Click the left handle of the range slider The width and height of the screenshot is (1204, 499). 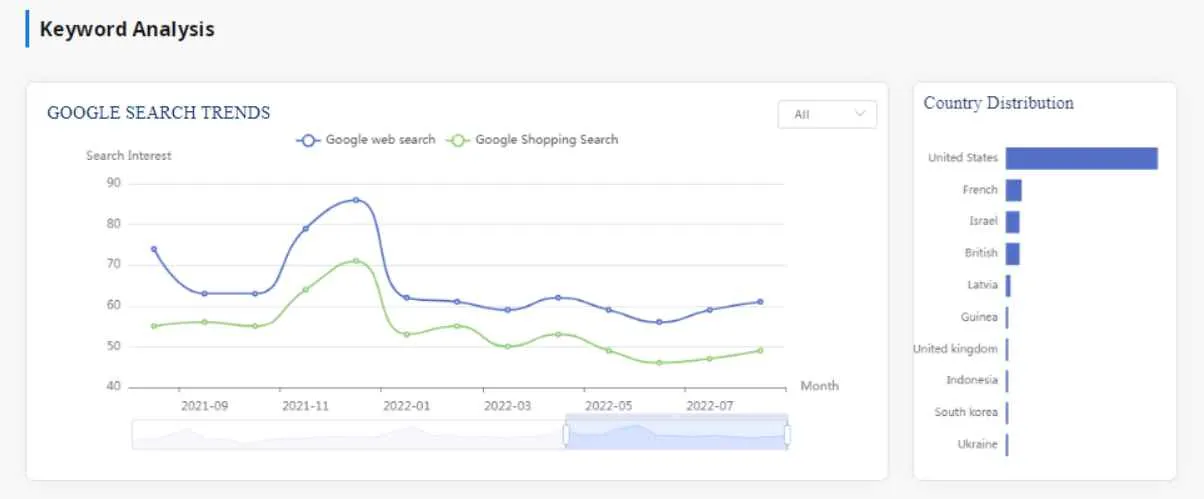[566, 435]
